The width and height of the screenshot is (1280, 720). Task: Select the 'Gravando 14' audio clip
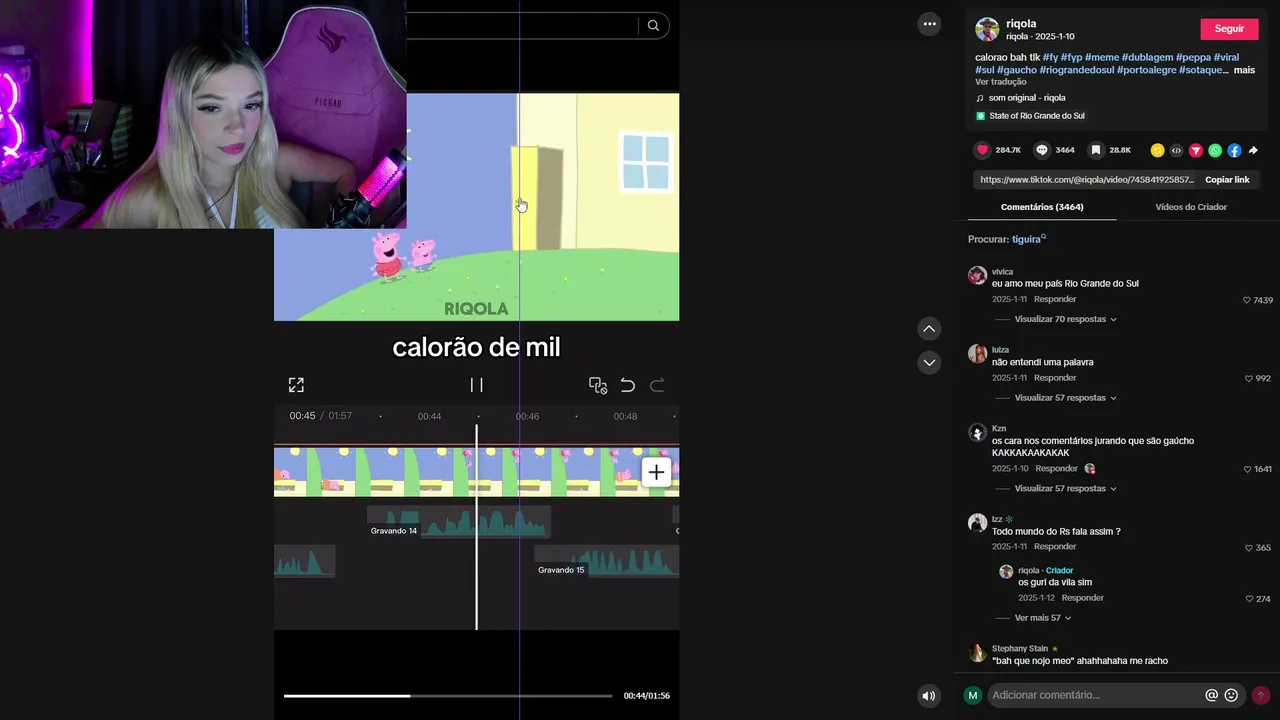(x=458, y=522)
